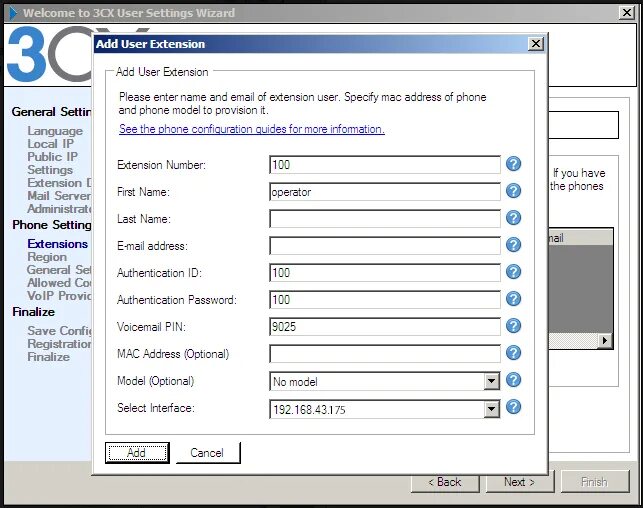Viewport: 643px width, 508px height.
Task: Open Public IP step in sidebar
Action: pos(52,157)
